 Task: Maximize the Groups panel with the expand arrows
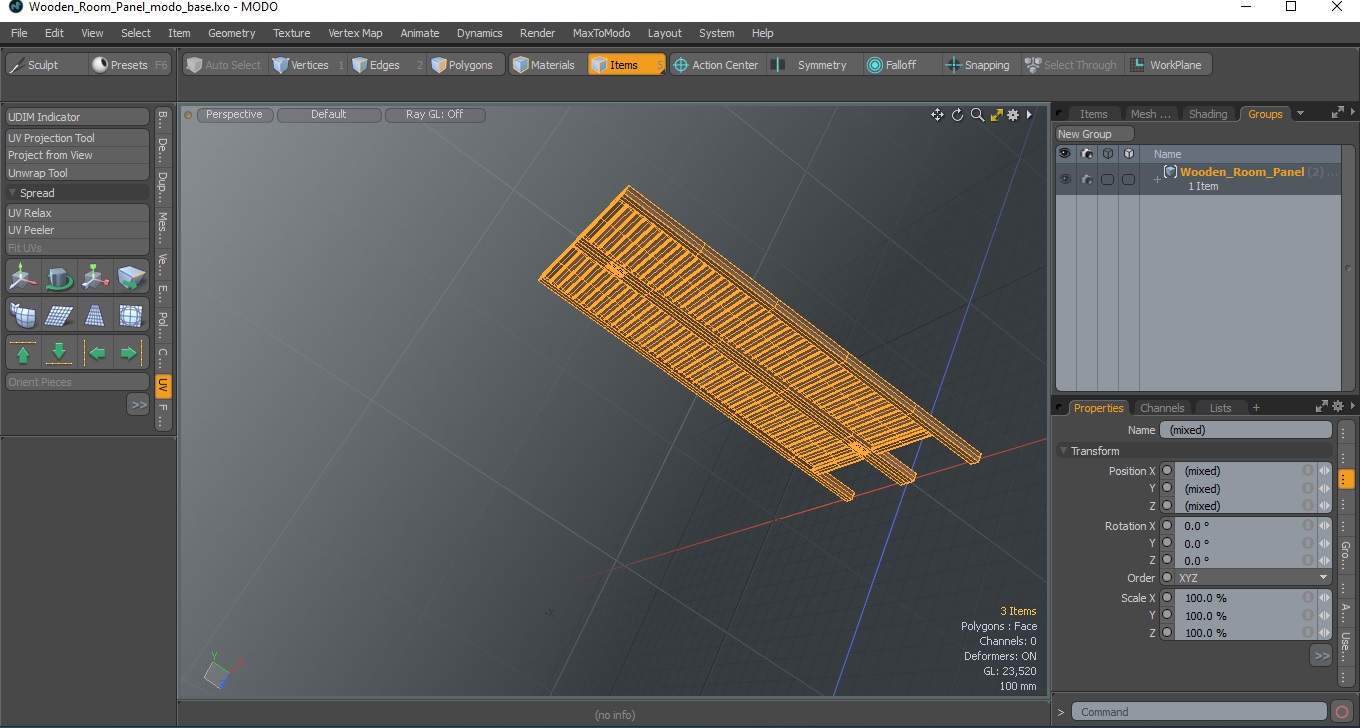click(x=1337, y=113)
